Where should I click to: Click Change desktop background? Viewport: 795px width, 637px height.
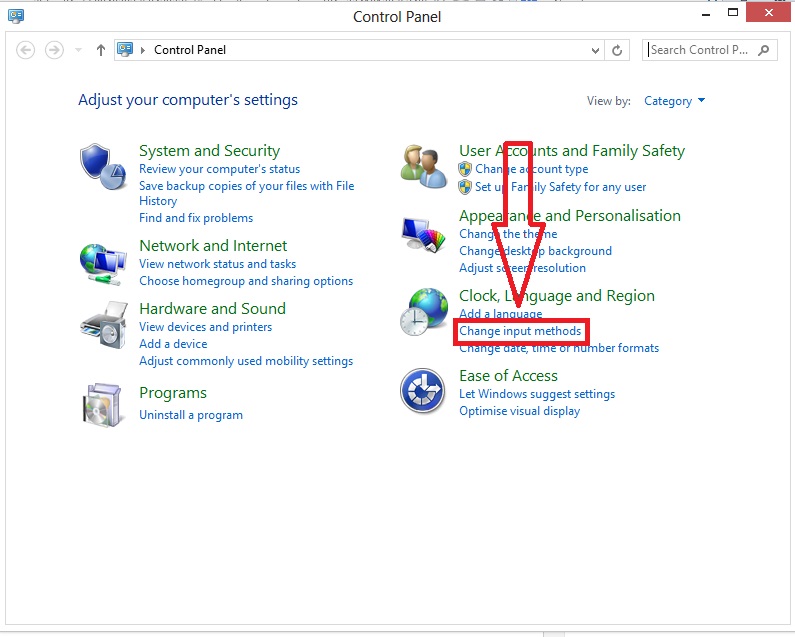pos(535,251)
